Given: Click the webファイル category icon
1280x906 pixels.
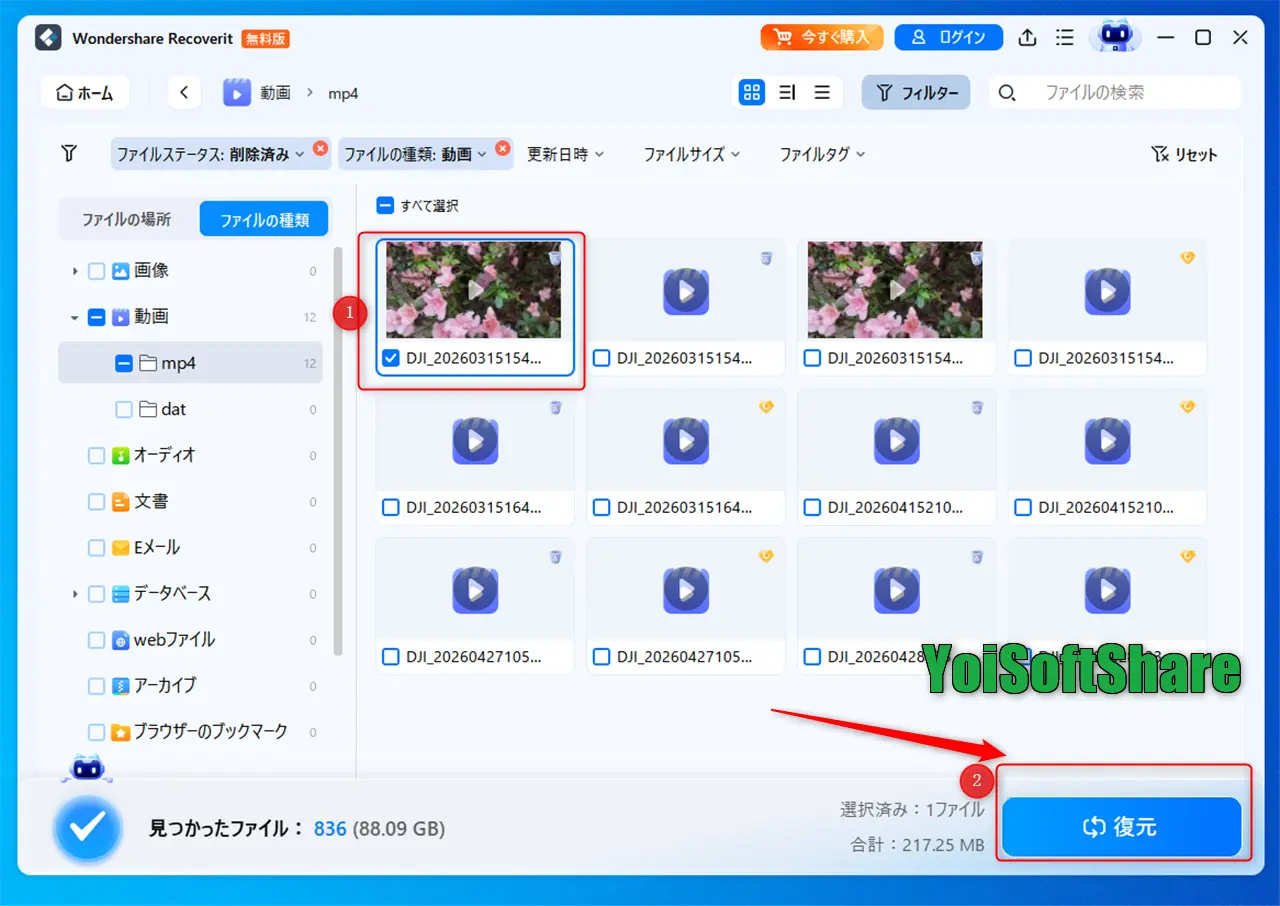Looking at the screenshot, I should 121,640.
